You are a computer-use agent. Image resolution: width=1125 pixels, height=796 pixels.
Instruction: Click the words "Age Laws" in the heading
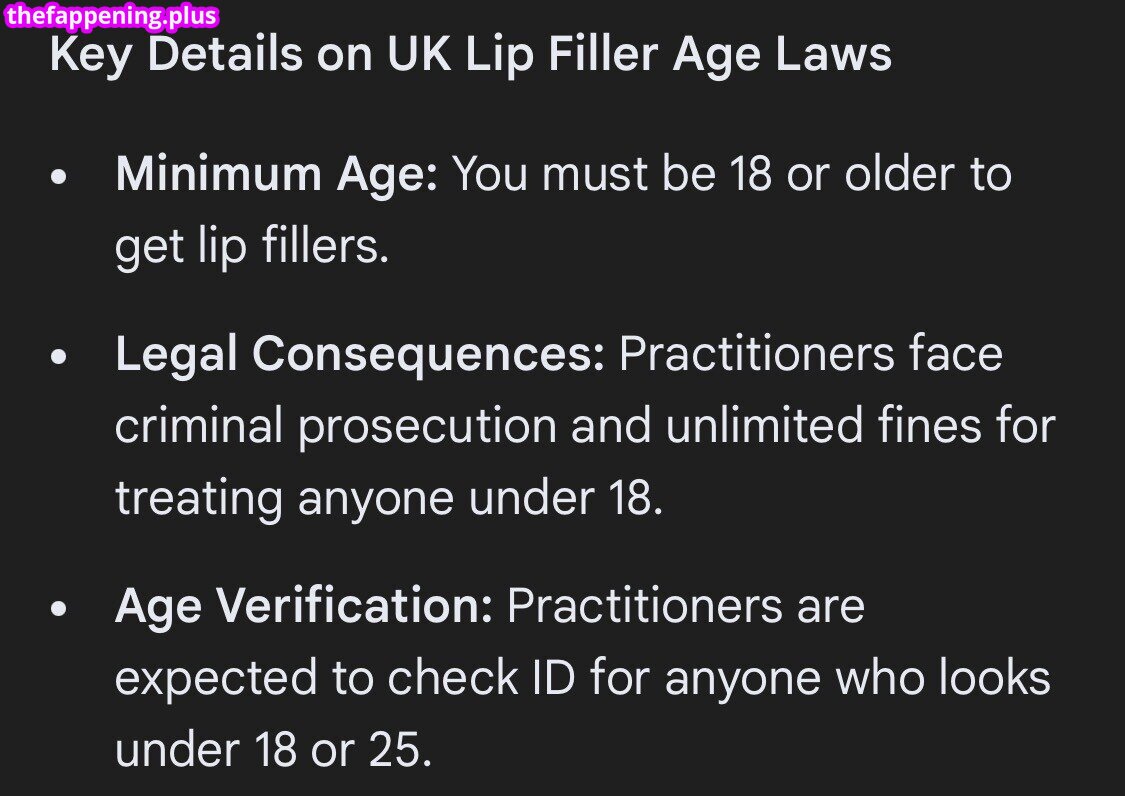coord(782,54)
